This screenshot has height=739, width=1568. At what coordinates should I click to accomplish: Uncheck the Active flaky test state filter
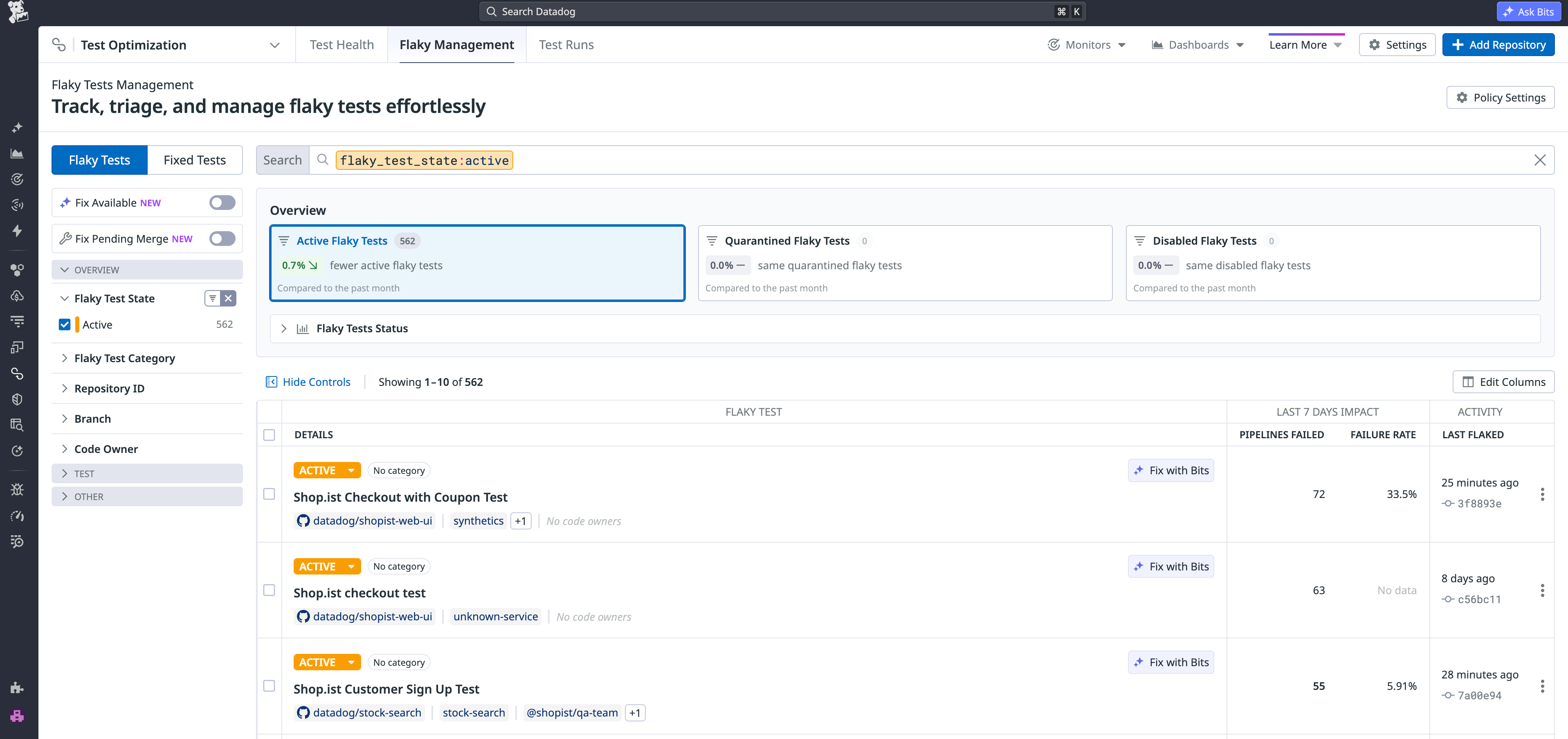[65, 324]
